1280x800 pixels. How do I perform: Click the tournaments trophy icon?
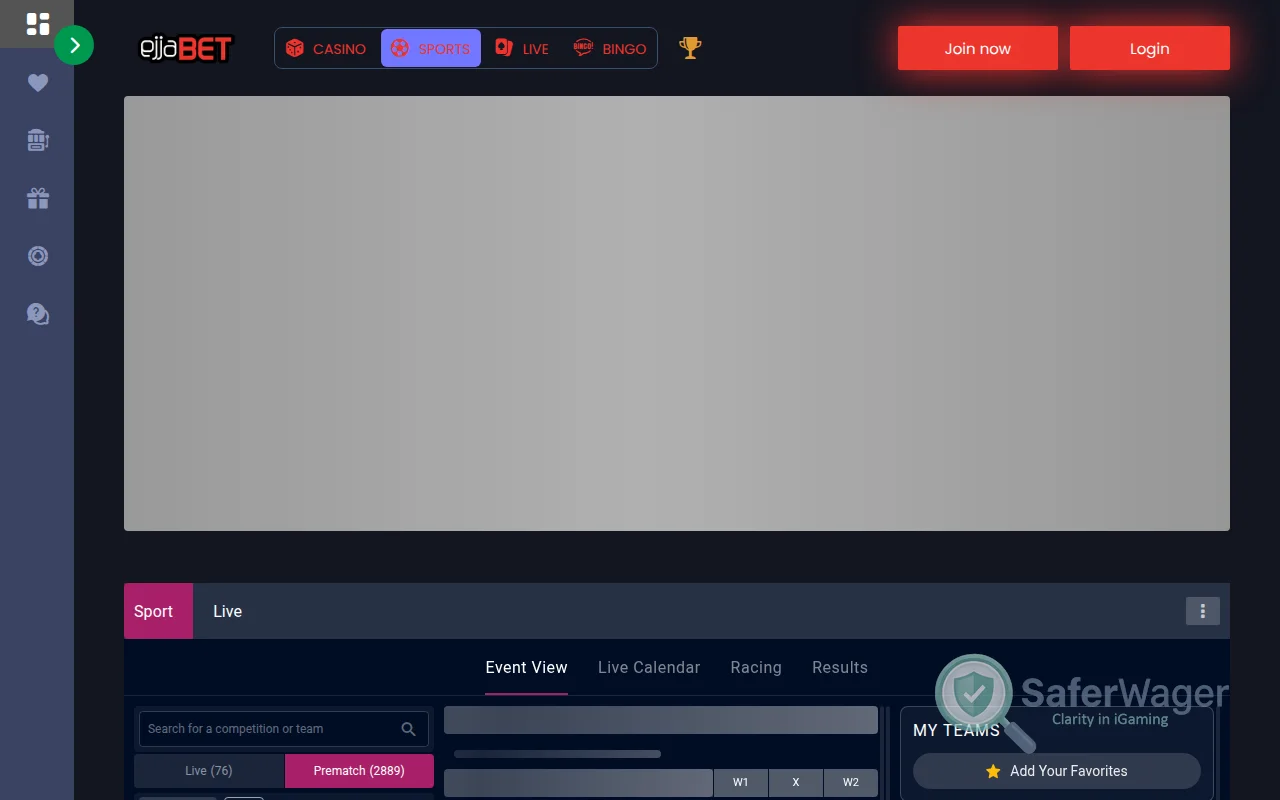pyautogui.click(x=690, y=47)
